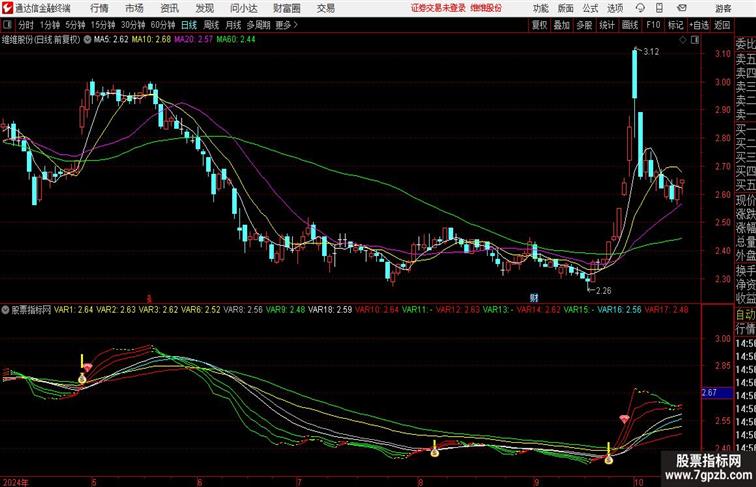The height and width of the screenshot is (487, 756).
Task: Click the yellow money-bag signal near May
Action: coord(82,379)
